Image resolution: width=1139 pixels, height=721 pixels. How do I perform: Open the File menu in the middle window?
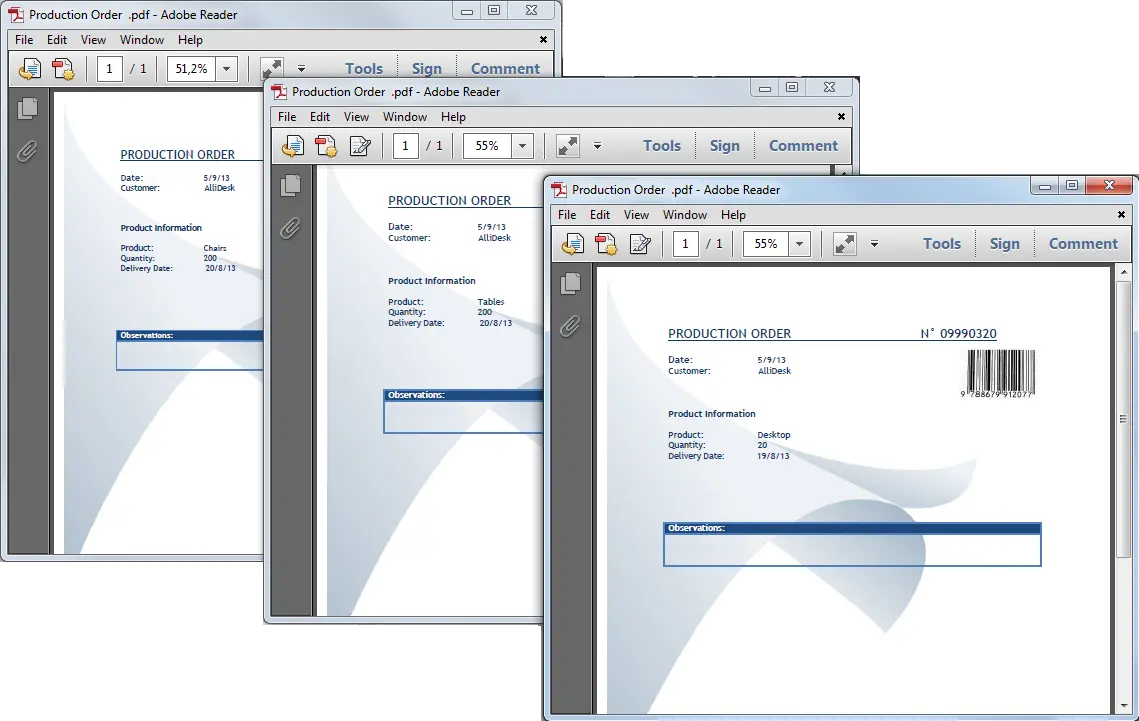287,117
